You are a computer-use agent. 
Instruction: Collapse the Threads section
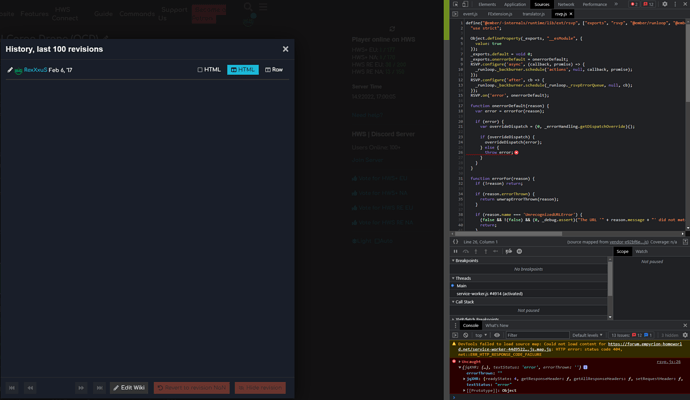(x=463, y=279)
